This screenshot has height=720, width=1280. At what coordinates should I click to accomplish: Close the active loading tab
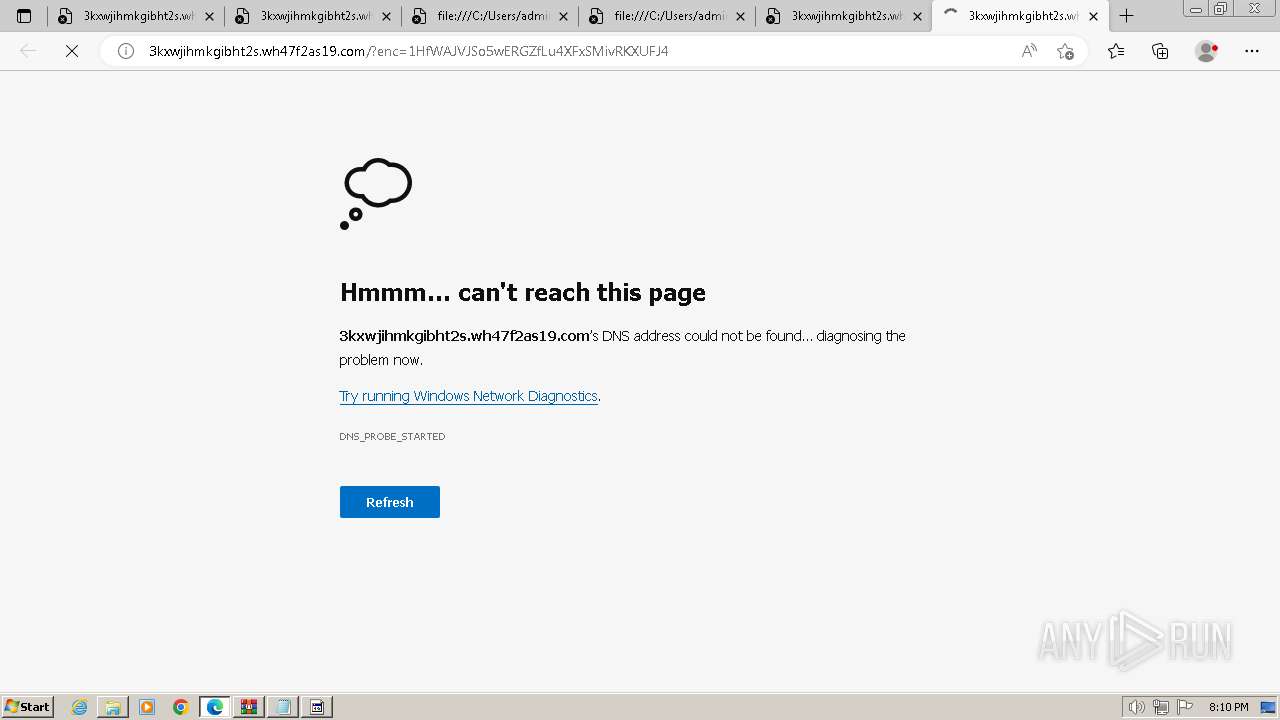tap(1093, 16)
